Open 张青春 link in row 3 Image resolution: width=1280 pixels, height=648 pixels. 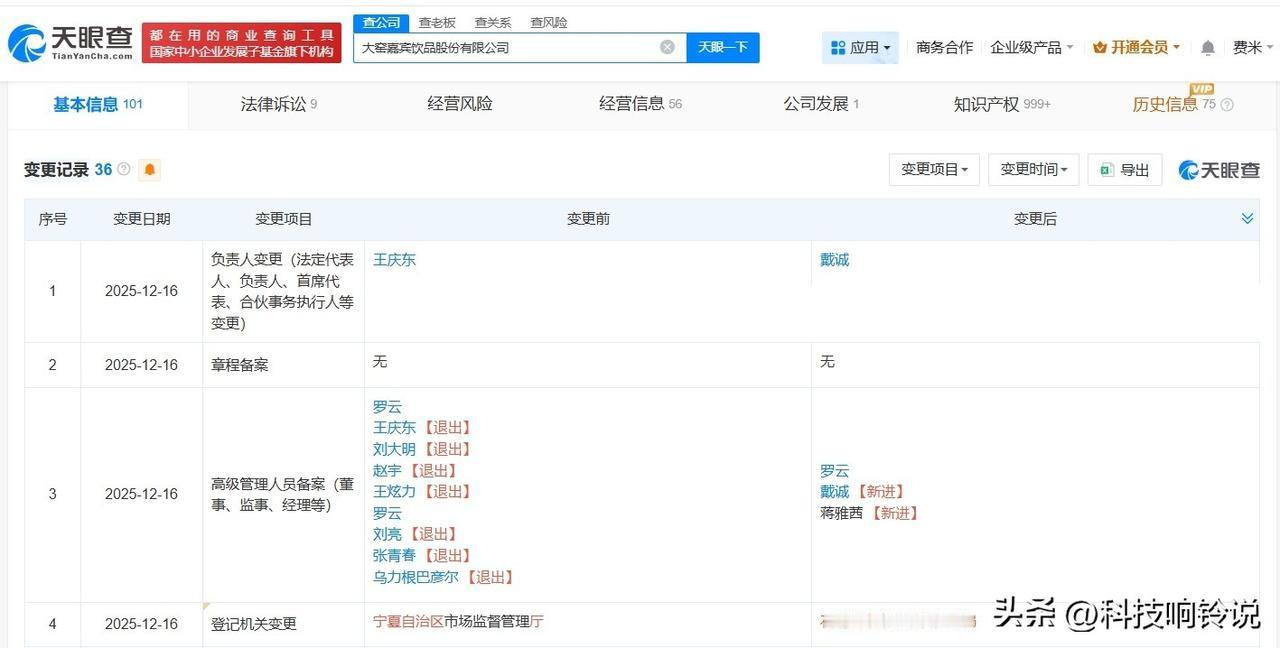coord(394,555)
